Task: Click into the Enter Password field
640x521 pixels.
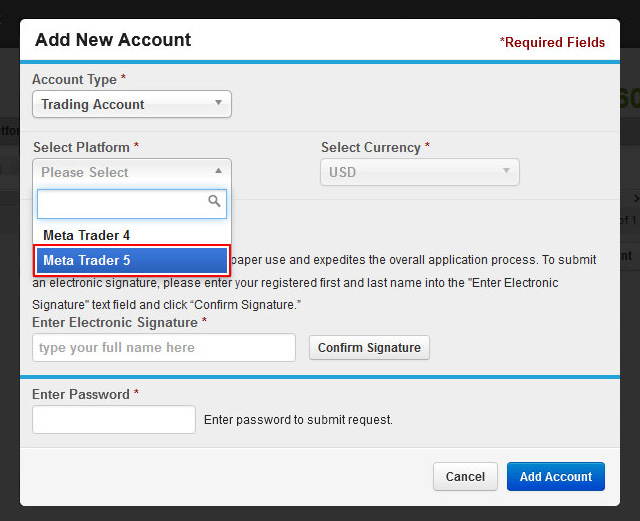Action: tap(114, 419)
